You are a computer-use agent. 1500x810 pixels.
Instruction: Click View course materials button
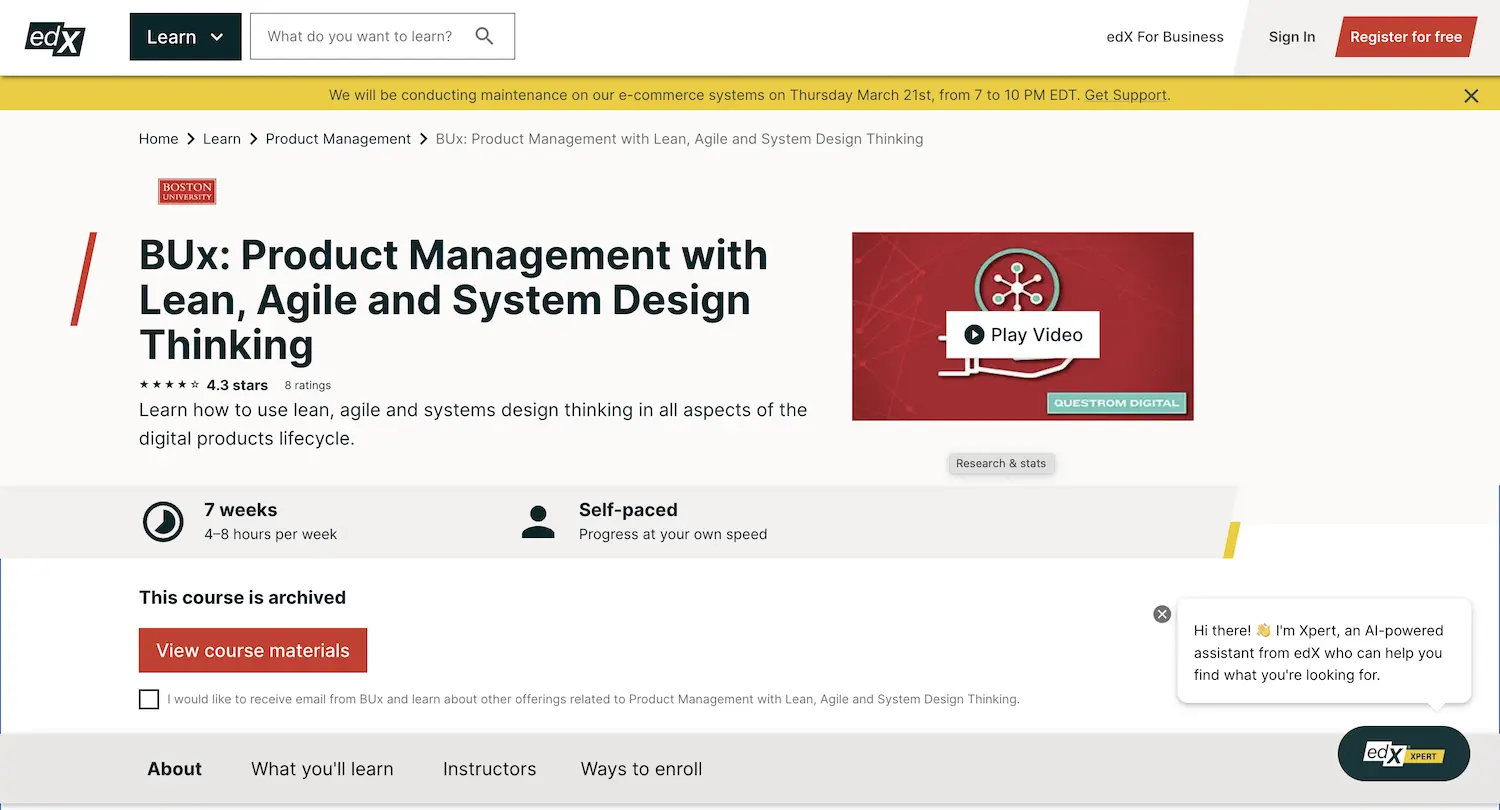tap(253, 650)
